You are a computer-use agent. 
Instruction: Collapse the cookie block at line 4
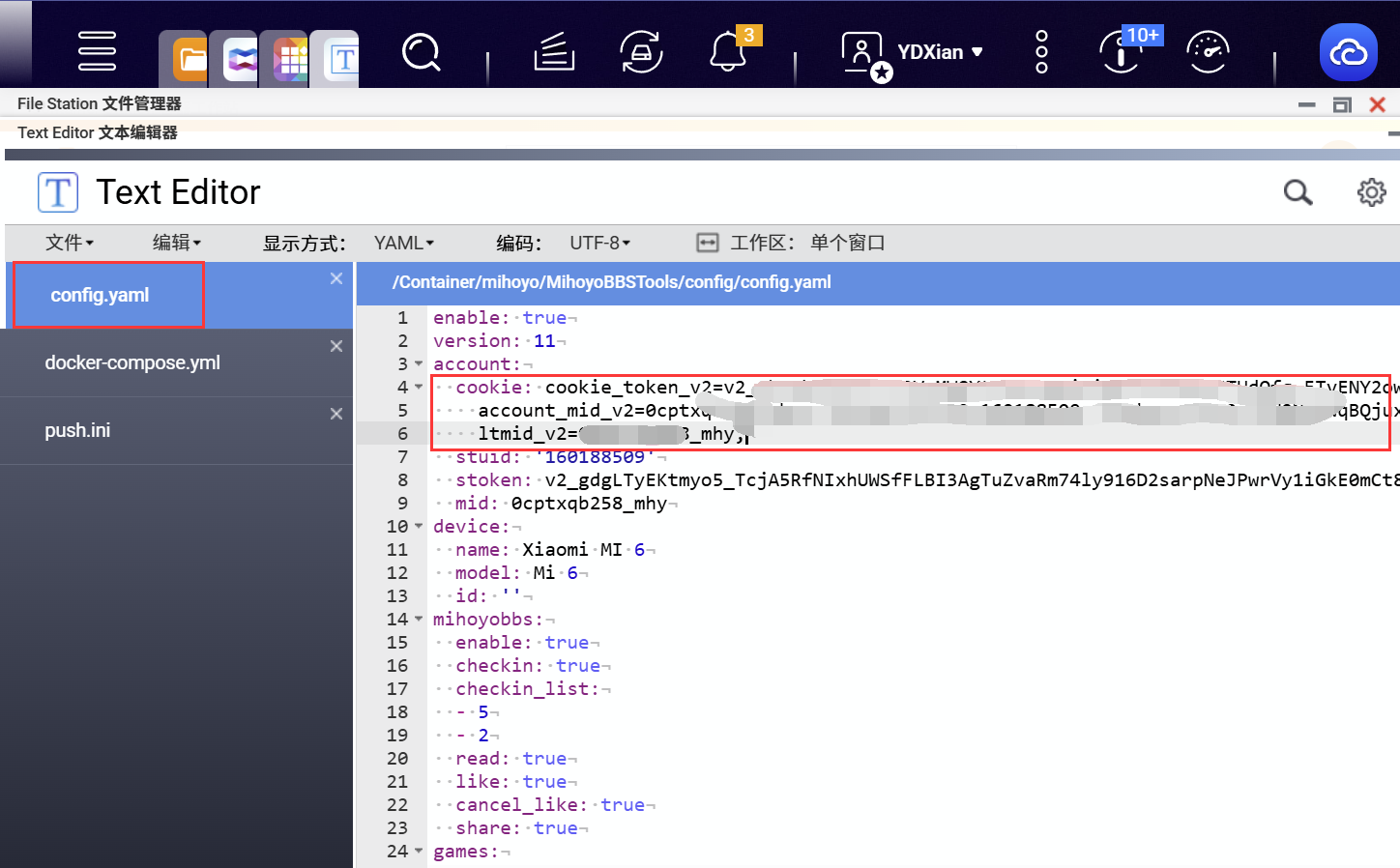point(419,388)
